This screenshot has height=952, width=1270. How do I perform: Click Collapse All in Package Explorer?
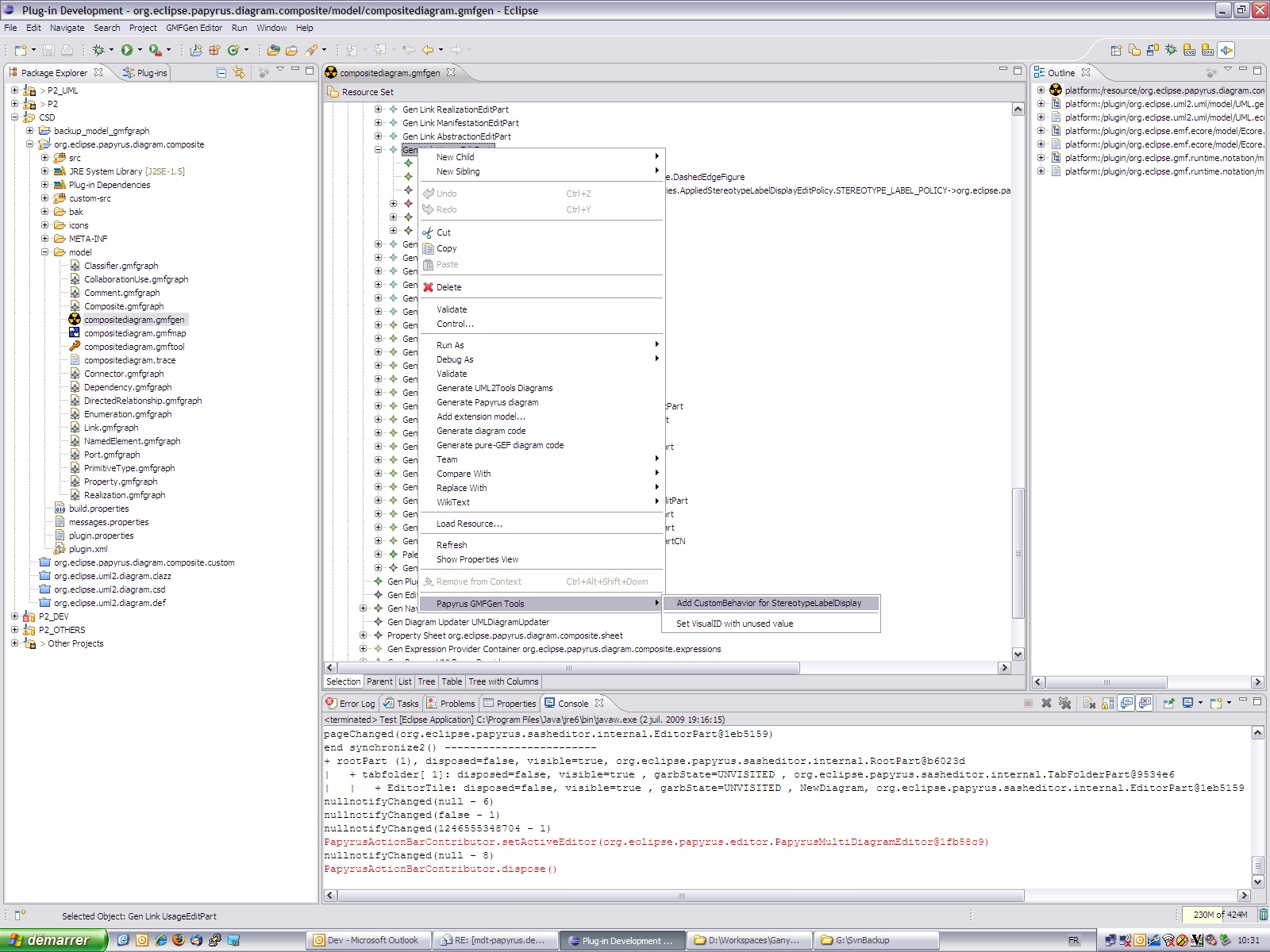tap(221, 72)
